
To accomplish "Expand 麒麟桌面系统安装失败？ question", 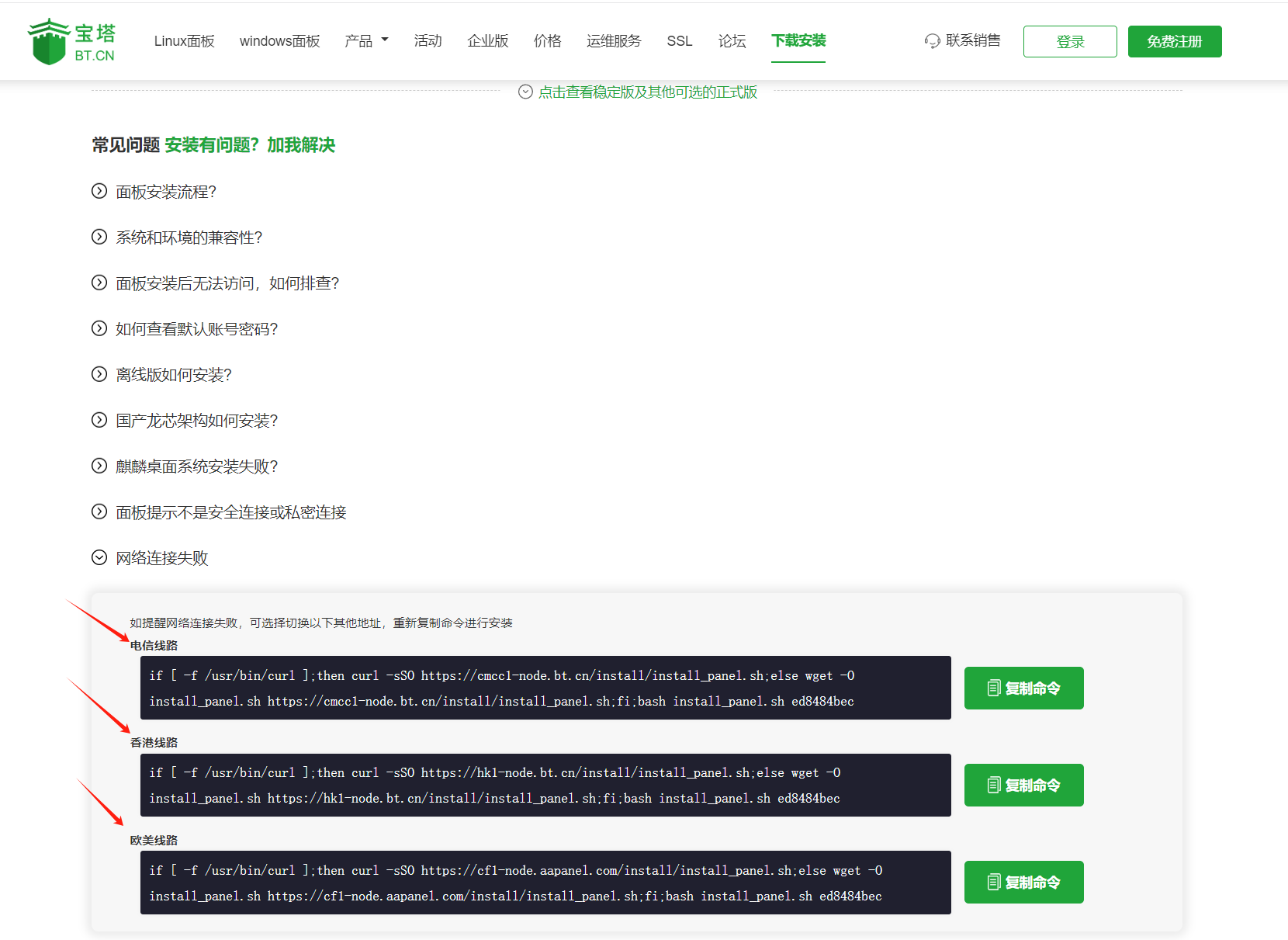I will [196, 467].
